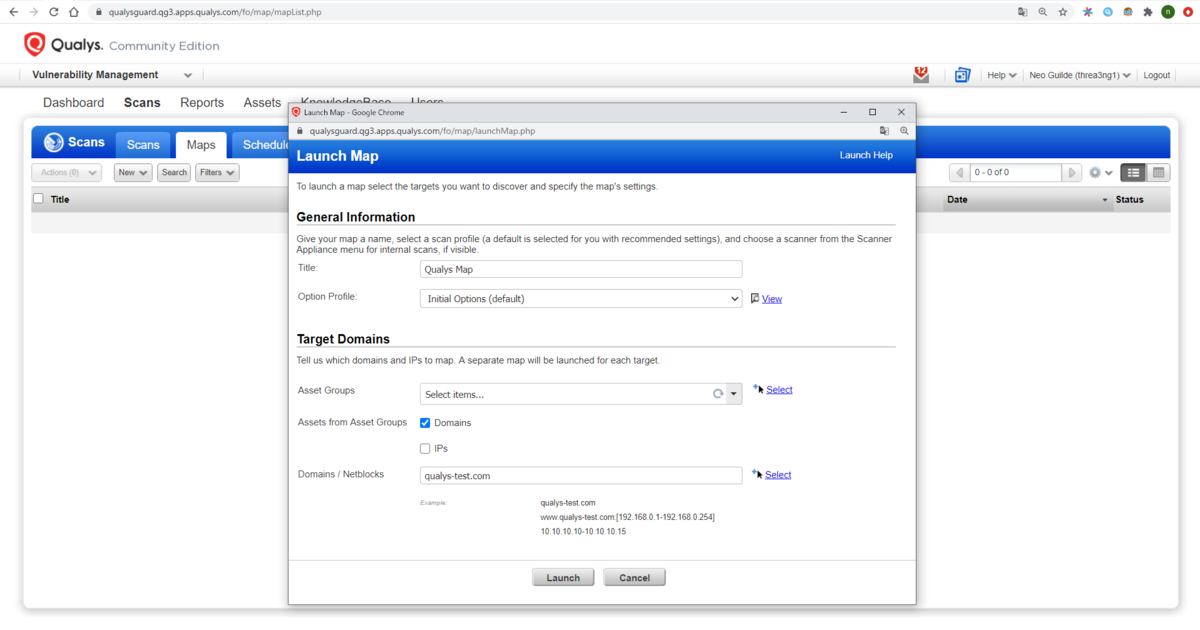
Task: Open the Reports menu
Action: click(x=202, y=102)
